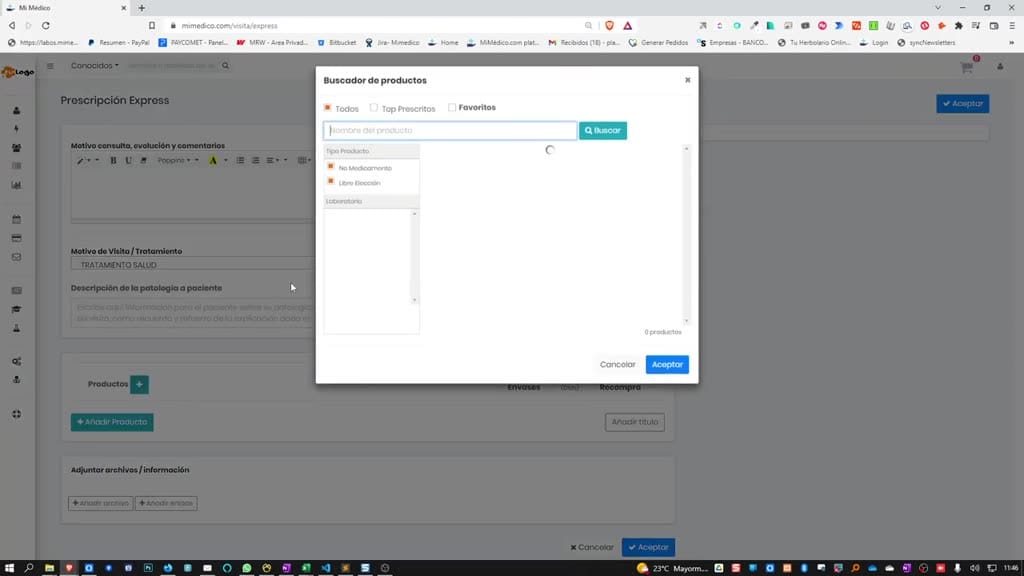The height and width of the screenshot is (576, 1024).
Task: Open the calendar sidebar icon
Action: (16, 219)
